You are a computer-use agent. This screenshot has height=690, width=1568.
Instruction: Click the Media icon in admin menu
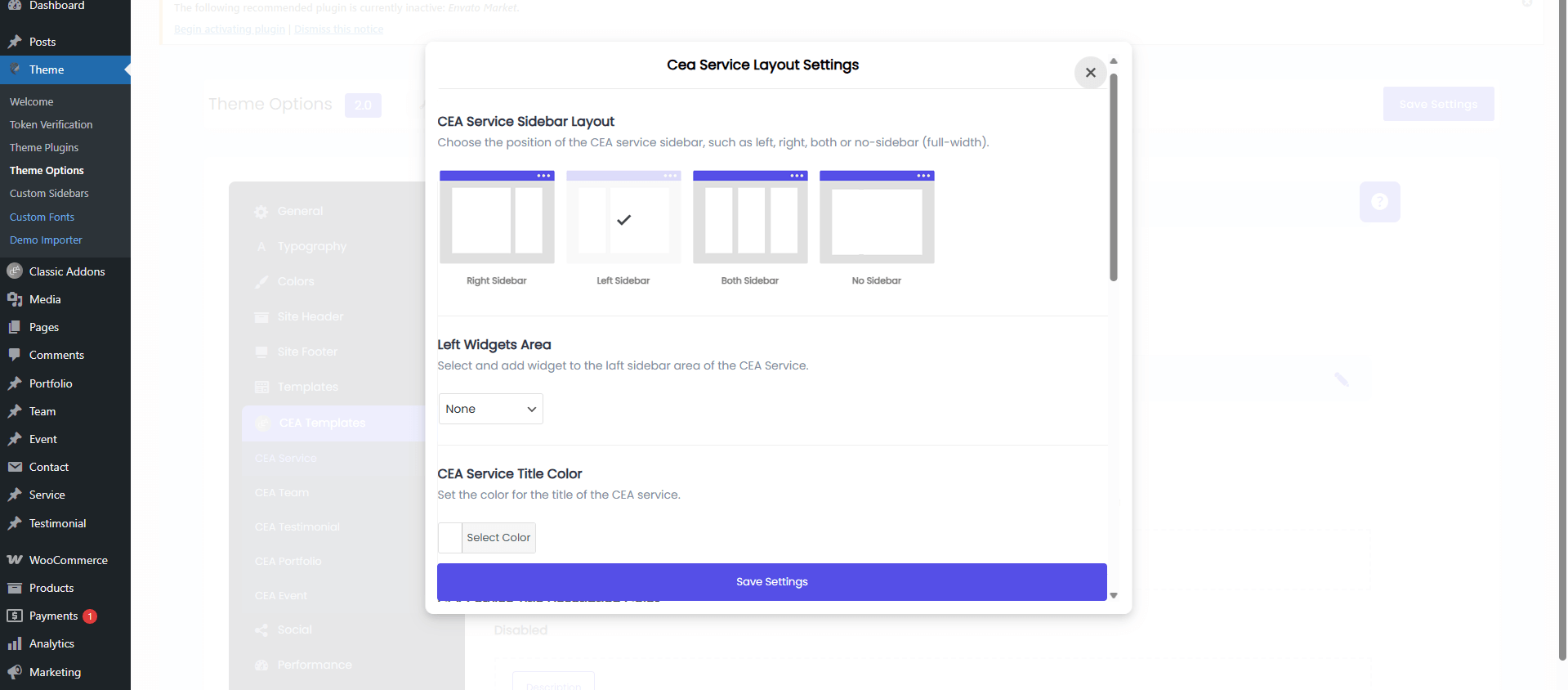(15, 299)
